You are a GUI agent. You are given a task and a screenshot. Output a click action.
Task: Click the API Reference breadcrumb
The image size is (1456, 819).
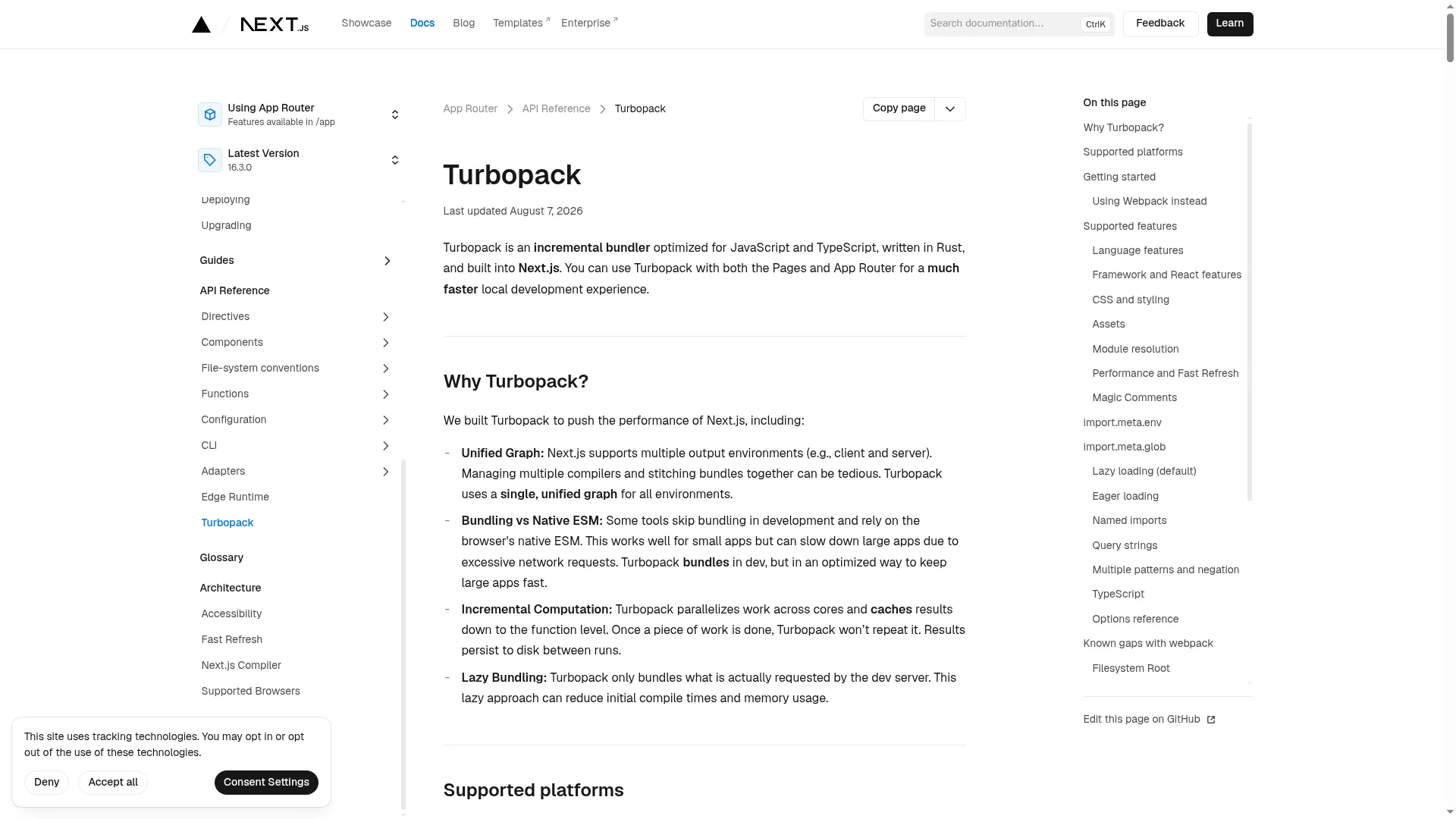[x=556, y=109]
